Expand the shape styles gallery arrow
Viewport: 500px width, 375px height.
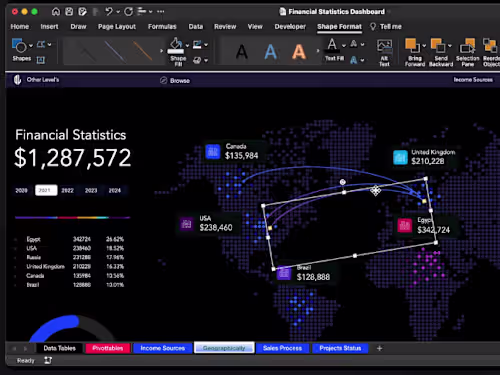tap(162, 51)
